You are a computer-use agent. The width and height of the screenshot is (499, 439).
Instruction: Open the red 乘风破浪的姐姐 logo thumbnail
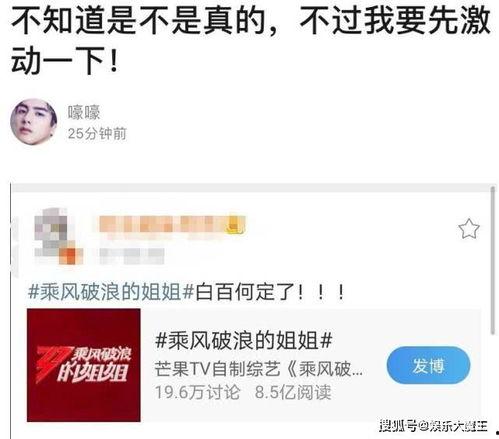point(84,365)
